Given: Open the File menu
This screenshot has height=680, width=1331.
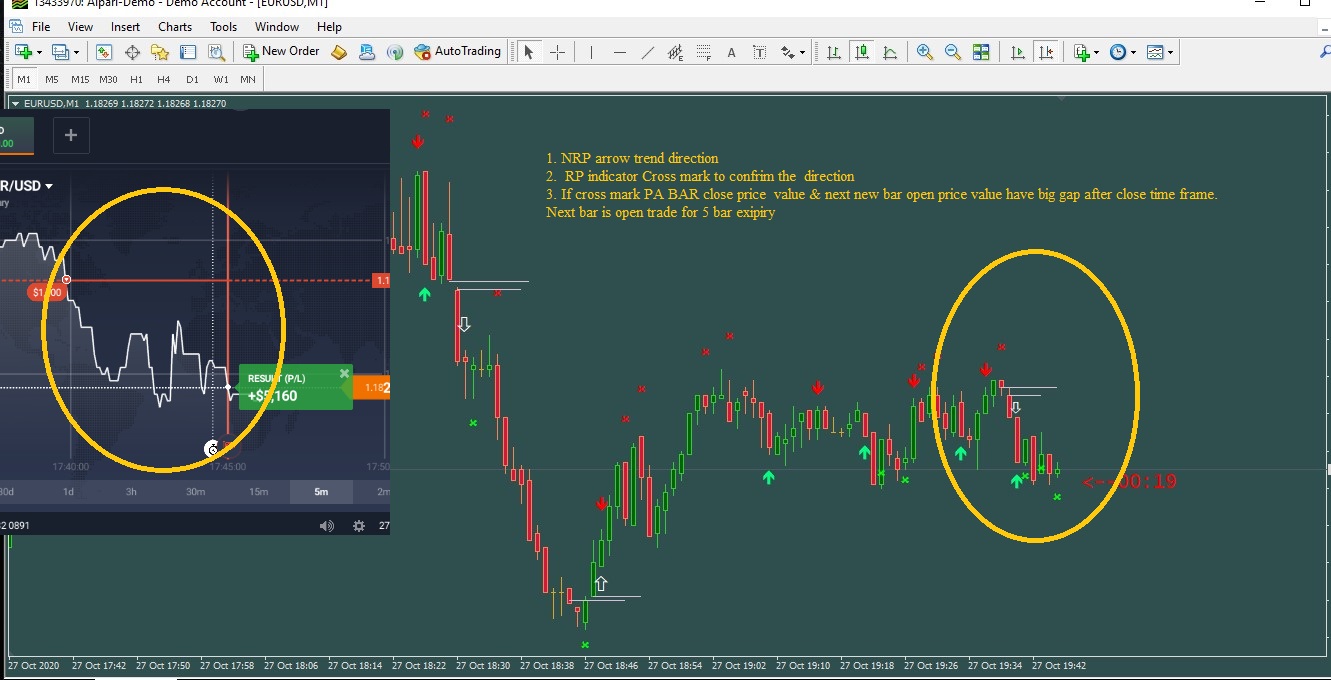Looking at the screenshot, I should (x=41, y=27).
